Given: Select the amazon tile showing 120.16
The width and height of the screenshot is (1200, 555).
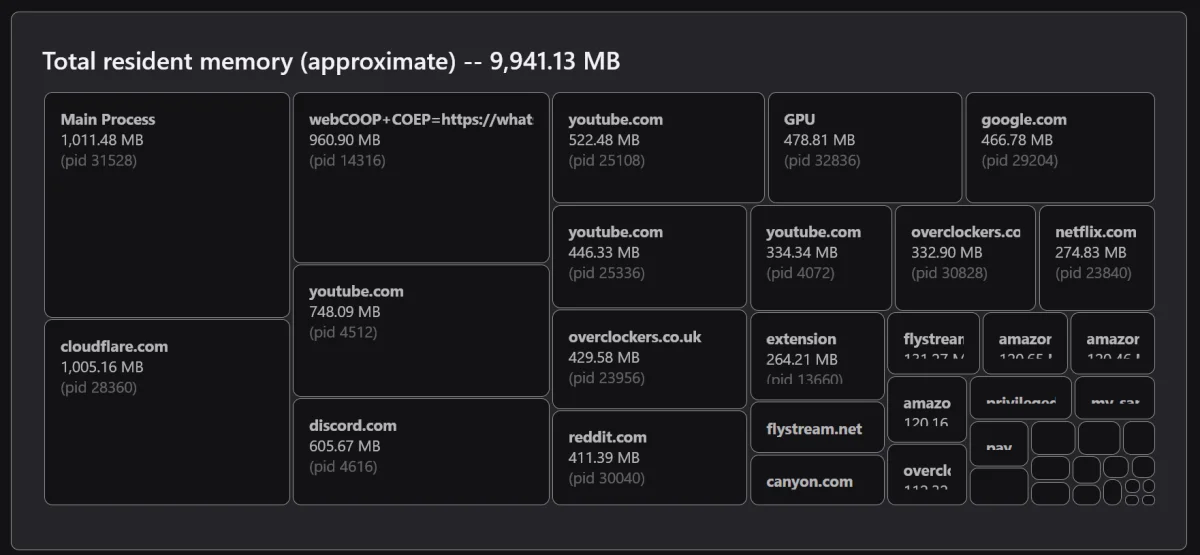Looking at the screenshot, I should point(927,409).
